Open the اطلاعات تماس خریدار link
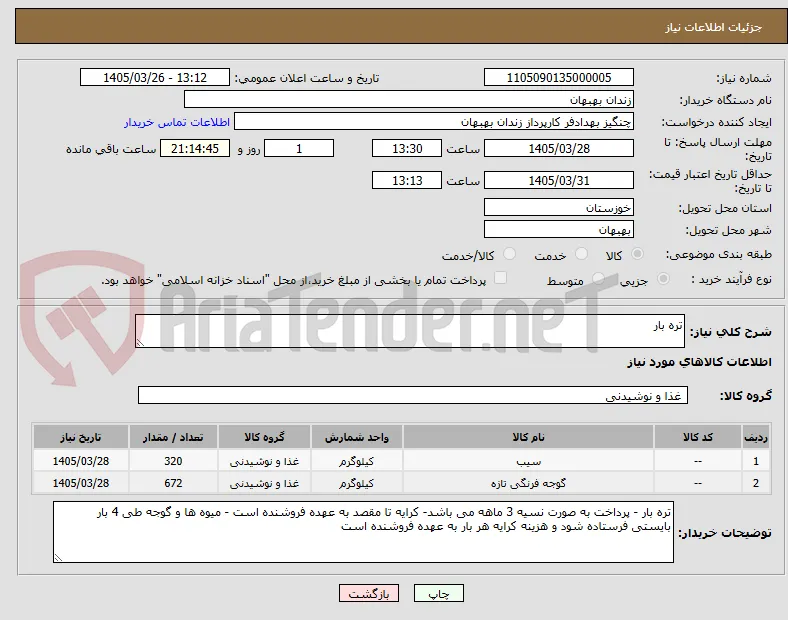788x620 pixels. 177,122
